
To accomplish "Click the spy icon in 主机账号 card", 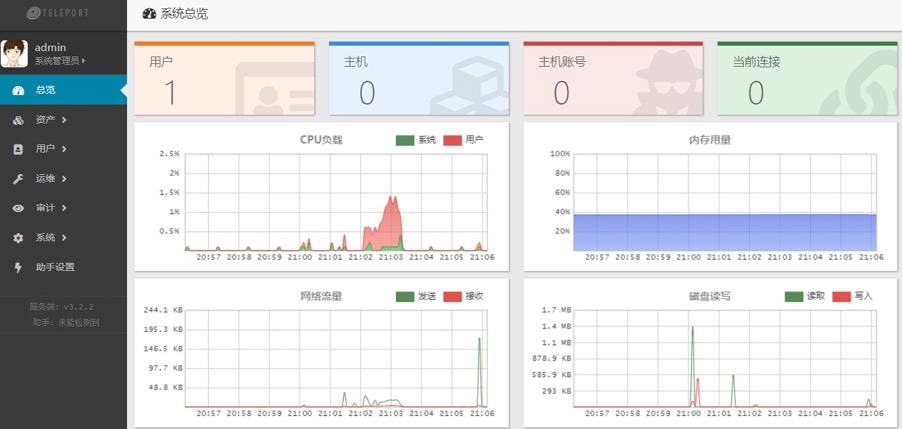I will (668, 82).
